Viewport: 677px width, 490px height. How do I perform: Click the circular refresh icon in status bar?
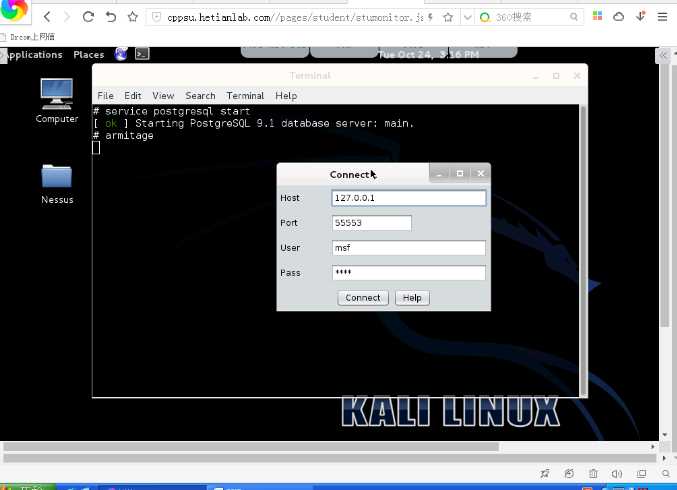pos(569,474)
